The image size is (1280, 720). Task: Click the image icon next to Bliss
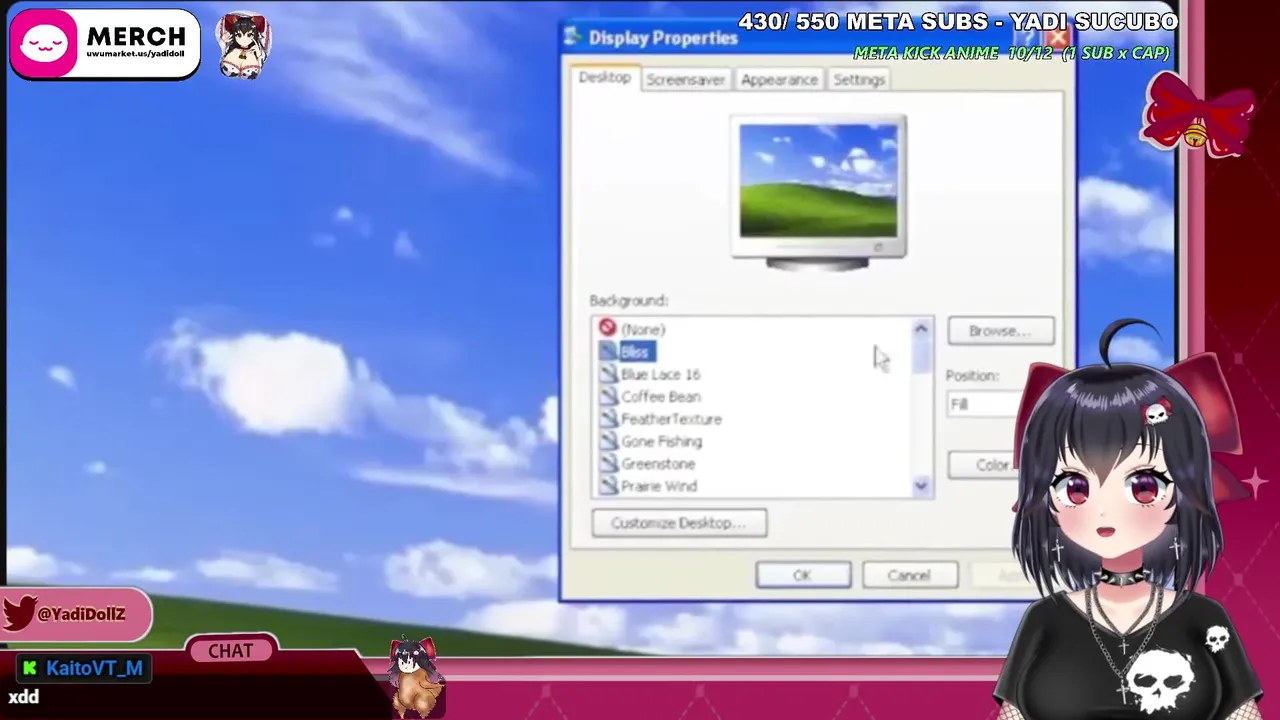(x=607, y=351)
